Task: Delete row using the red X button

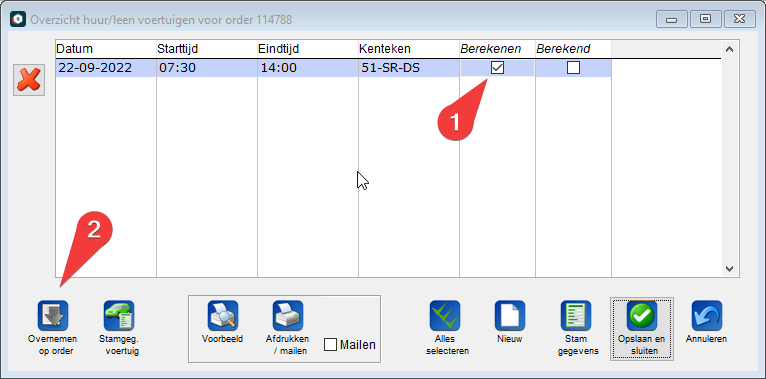Action: [x=29, y=80]
